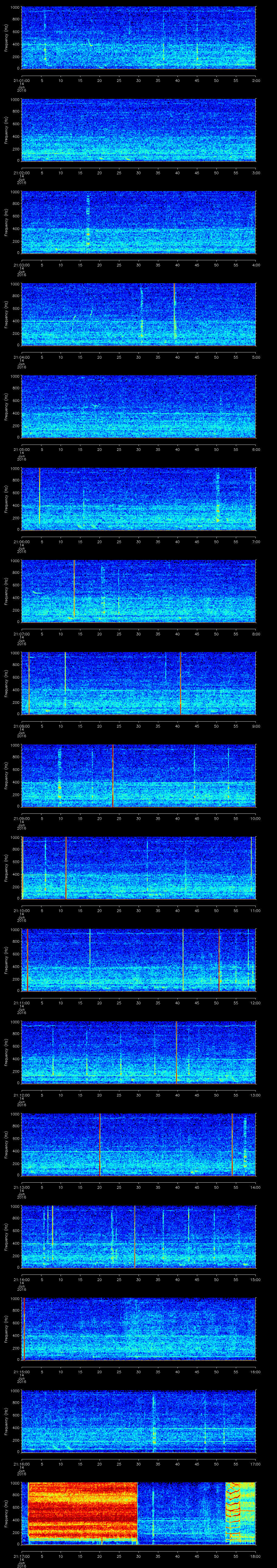Click the "5:00" end time label
The width and height of the screenshot is (277, 1568).
coord(256,357)
